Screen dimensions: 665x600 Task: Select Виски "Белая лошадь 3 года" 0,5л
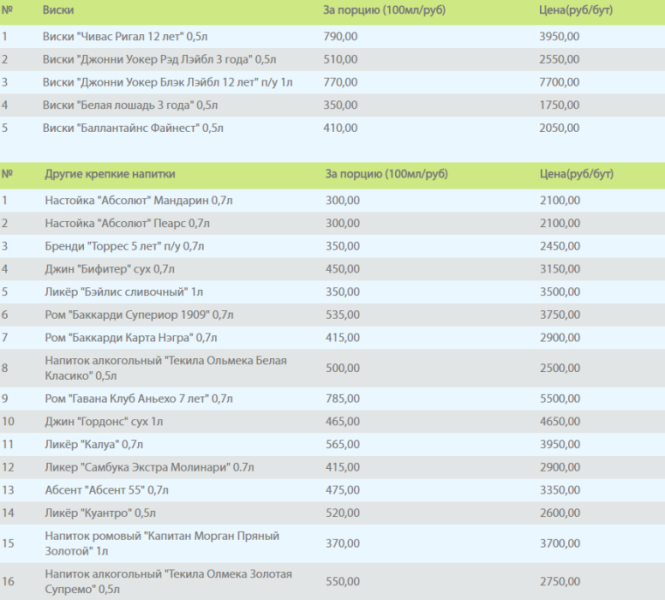(130, 105)
